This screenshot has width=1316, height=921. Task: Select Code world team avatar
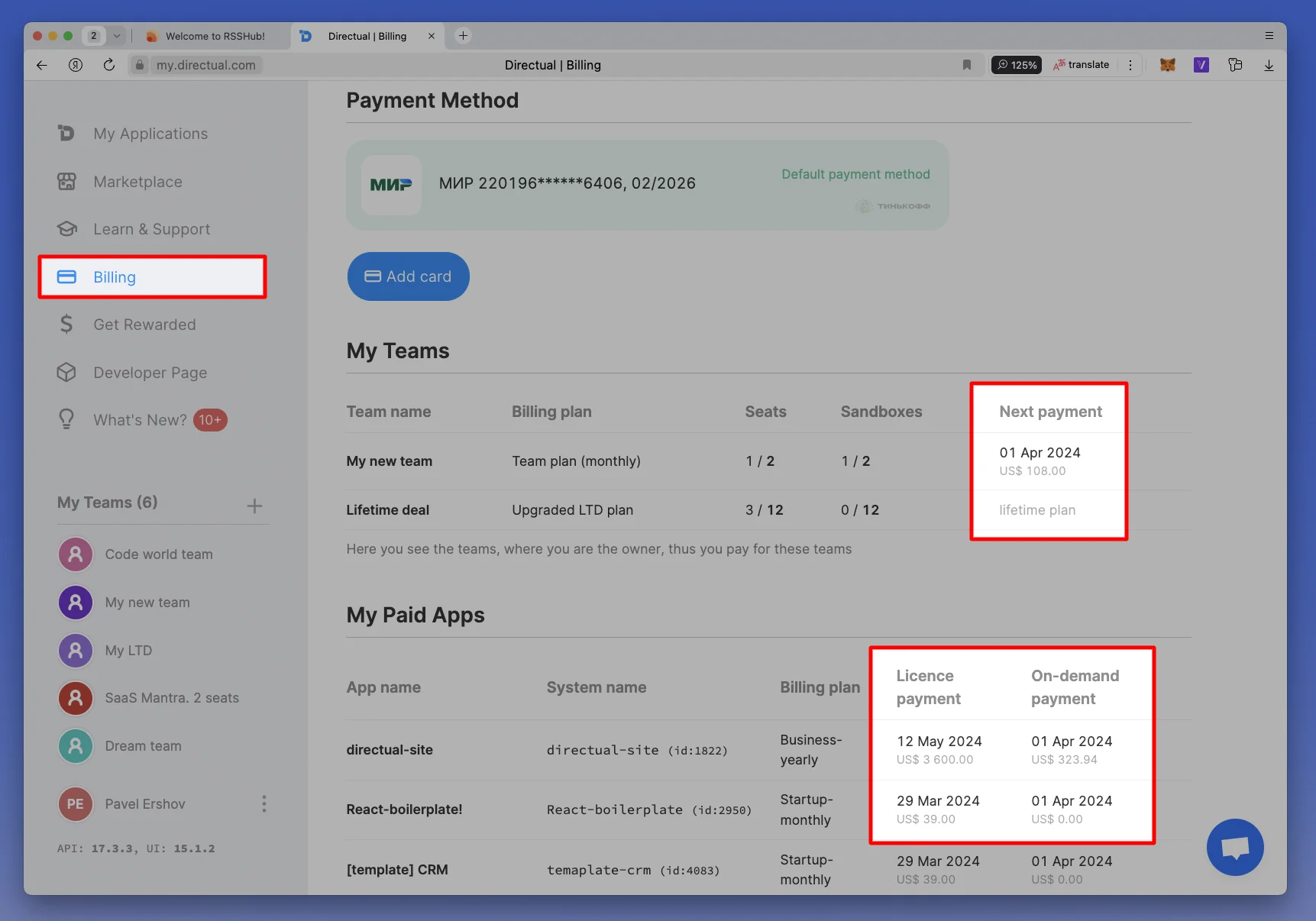click(76, 554)
